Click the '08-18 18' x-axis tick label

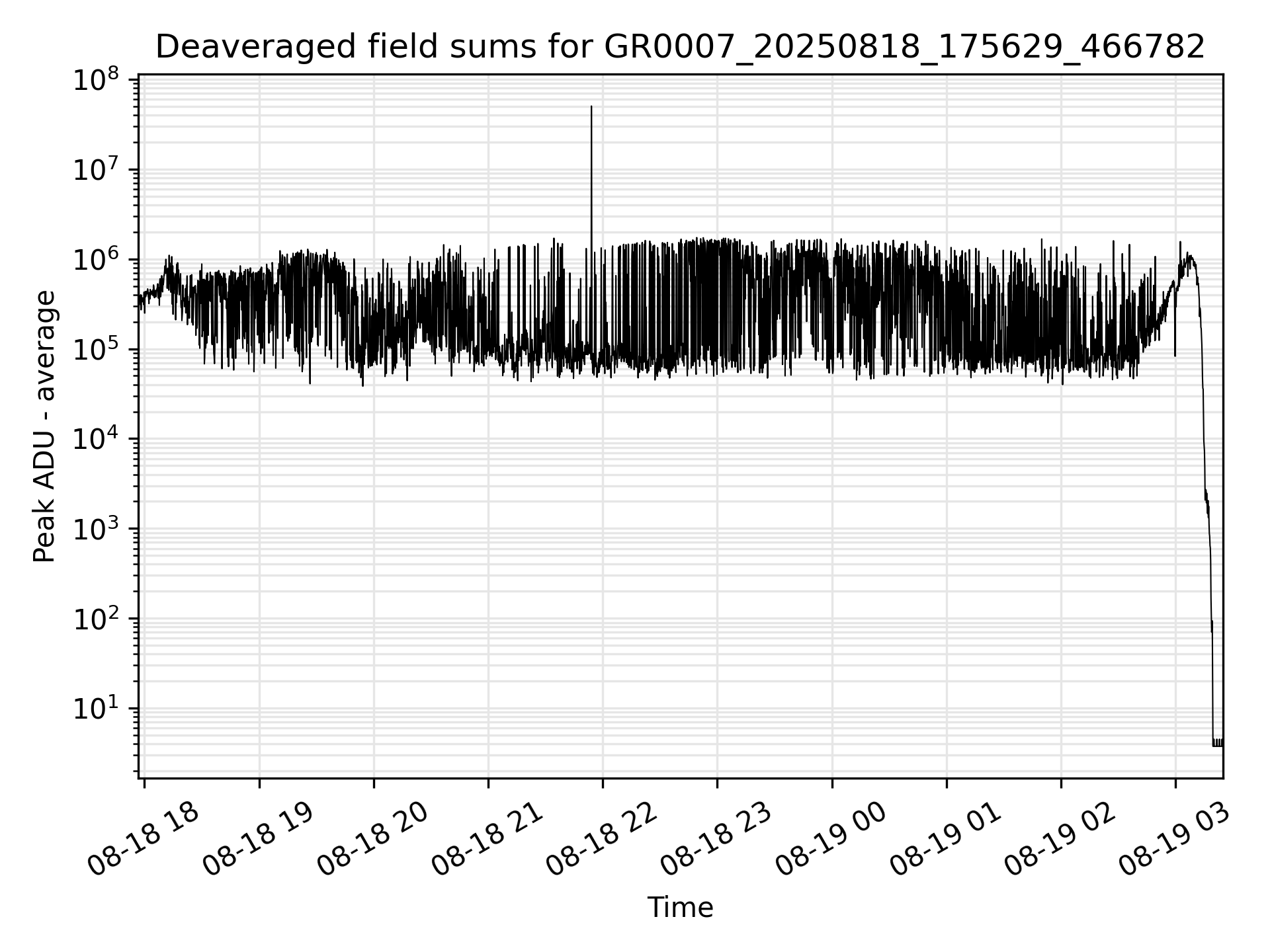click(144, 840)
